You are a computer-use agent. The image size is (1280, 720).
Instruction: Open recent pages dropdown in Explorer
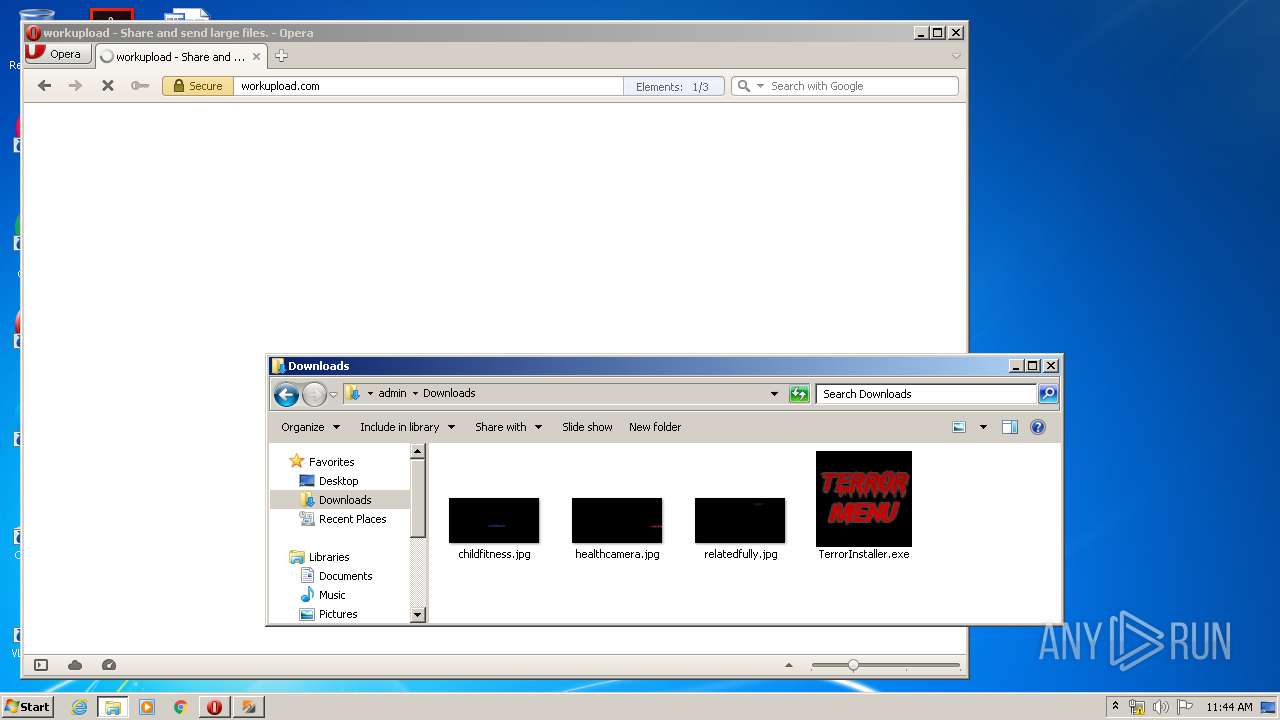click(x=333, y=395)
